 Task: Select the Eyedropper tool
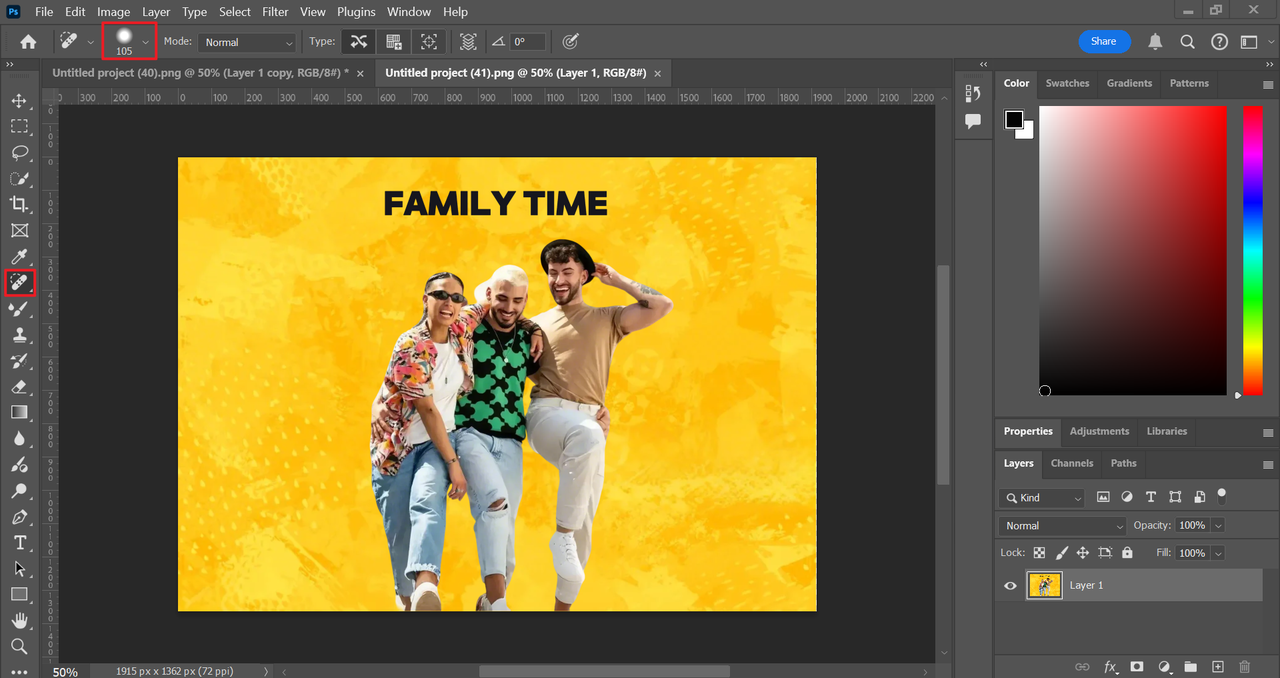pos(19,257)
